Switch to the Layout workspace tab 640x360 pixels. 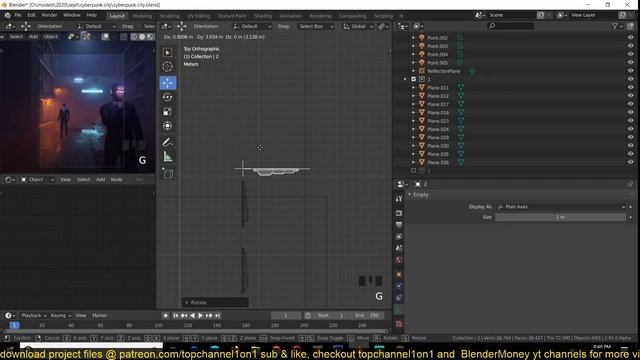click(x=117, y=16)
